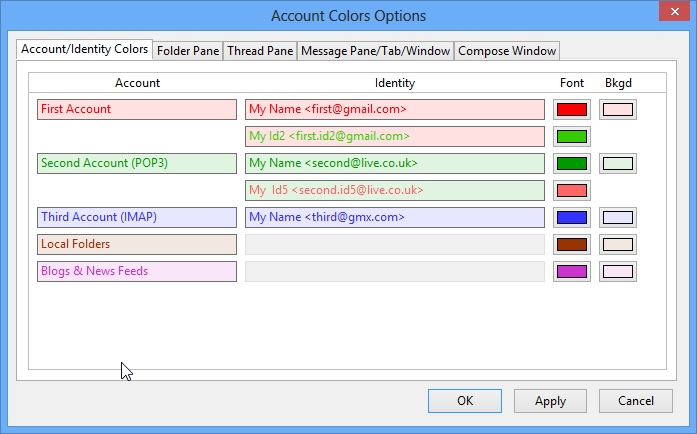Cancel the Account Colors Options dialog
The height and width of the screenshot is (434, 697).
pyautogui.click(x=636, y=401)
